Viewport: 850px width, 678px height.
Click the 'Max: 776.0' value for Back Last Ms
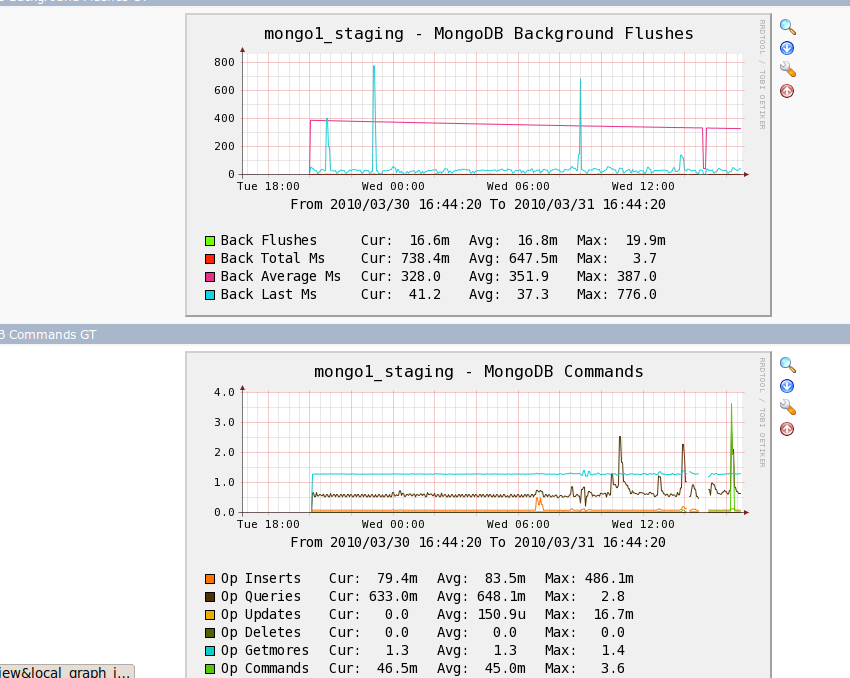point(617,294)
